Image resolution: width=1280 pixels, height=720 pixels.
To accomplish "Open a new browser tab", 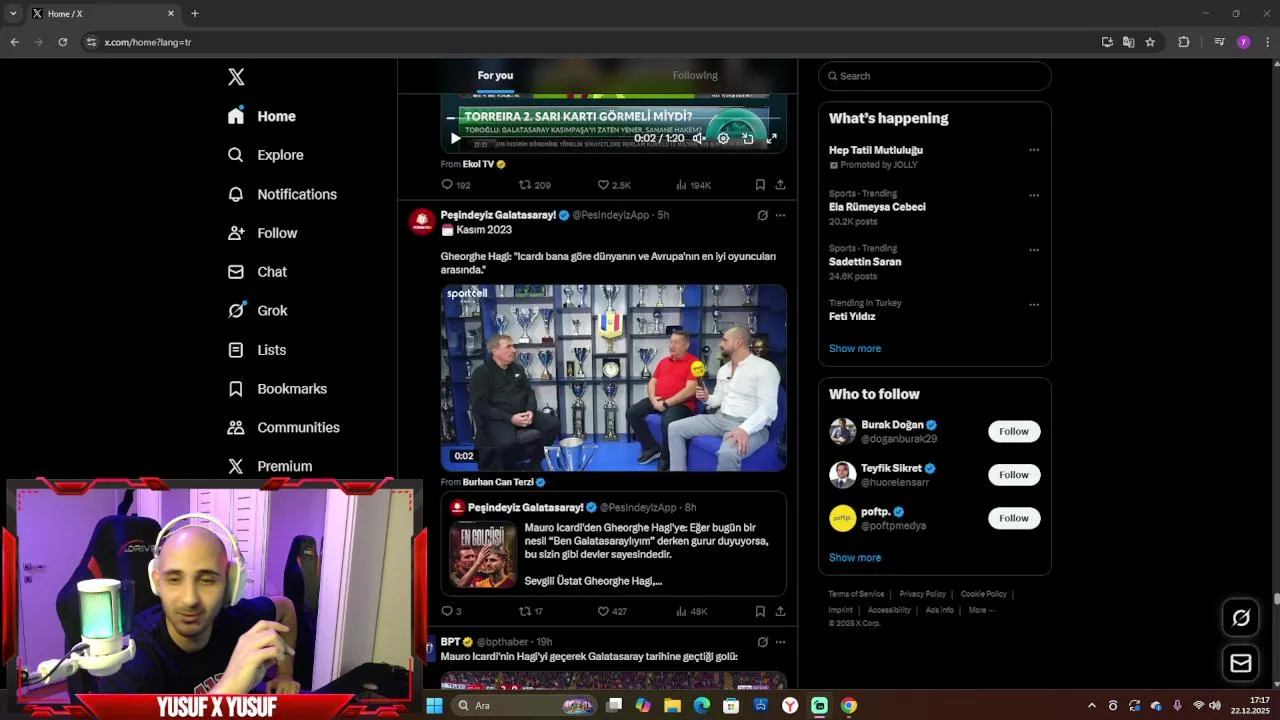I will (x=195, y=13).
